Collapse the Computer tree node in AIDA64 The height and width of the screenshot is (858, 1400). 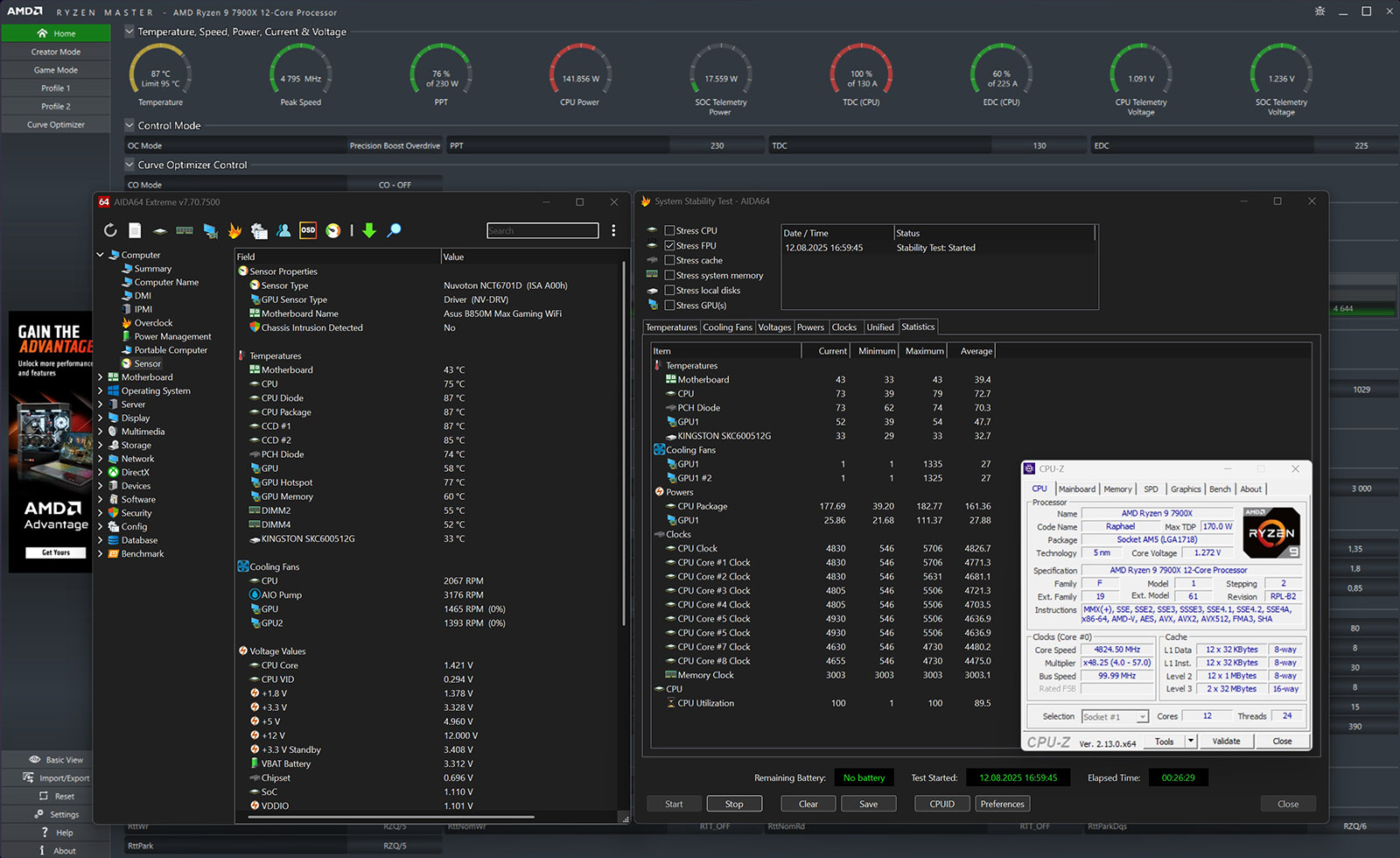[100, 255]
